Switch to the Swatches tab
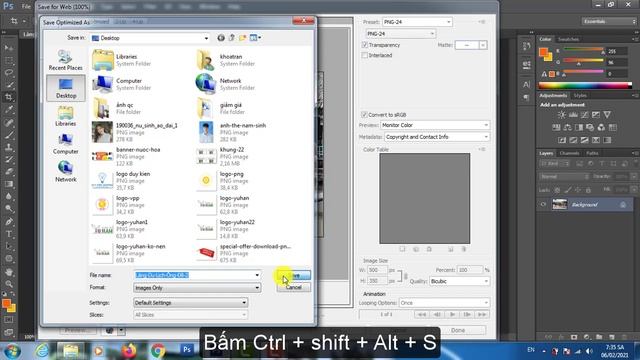Viewport: 640px width, 360px height. (x=568, y=39)
